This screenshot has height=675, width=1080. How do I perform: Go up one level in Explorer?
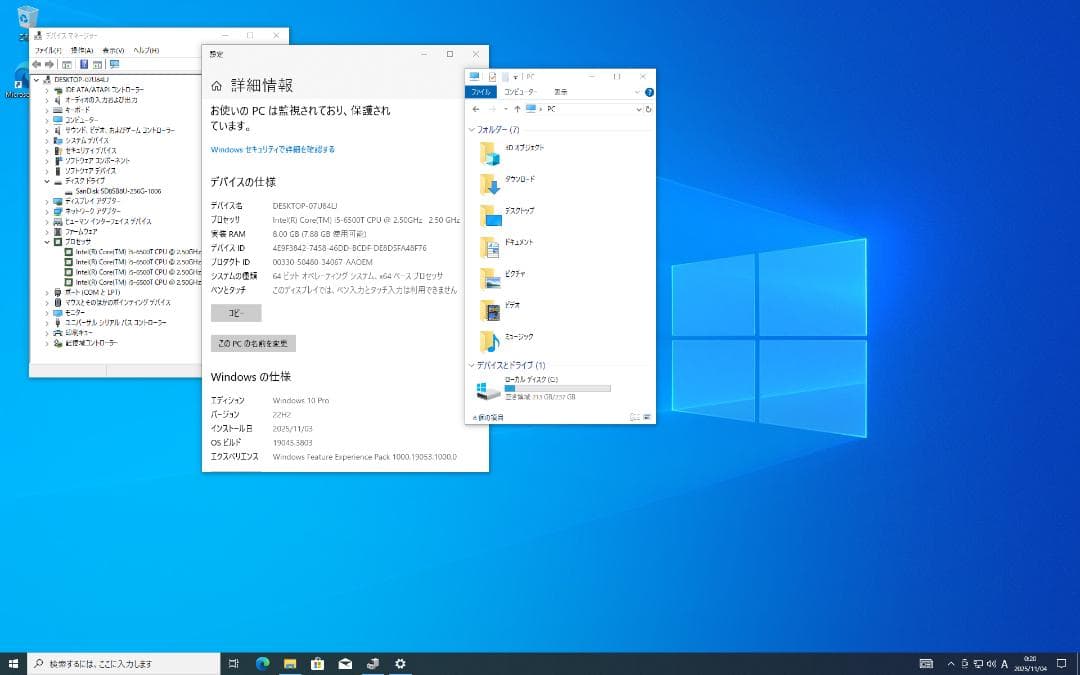517,109
